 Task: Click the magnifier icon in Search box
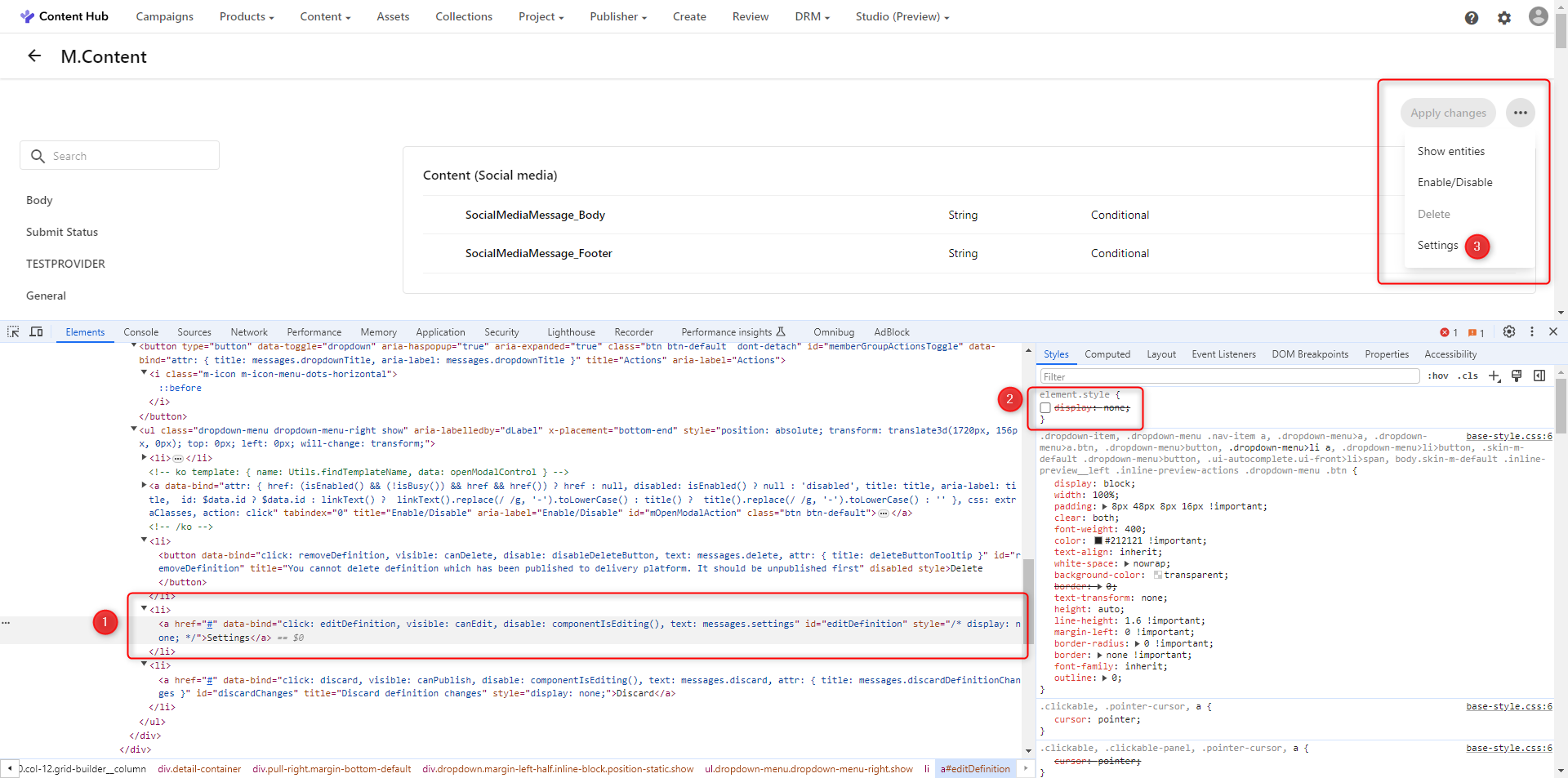pos(38,156)
